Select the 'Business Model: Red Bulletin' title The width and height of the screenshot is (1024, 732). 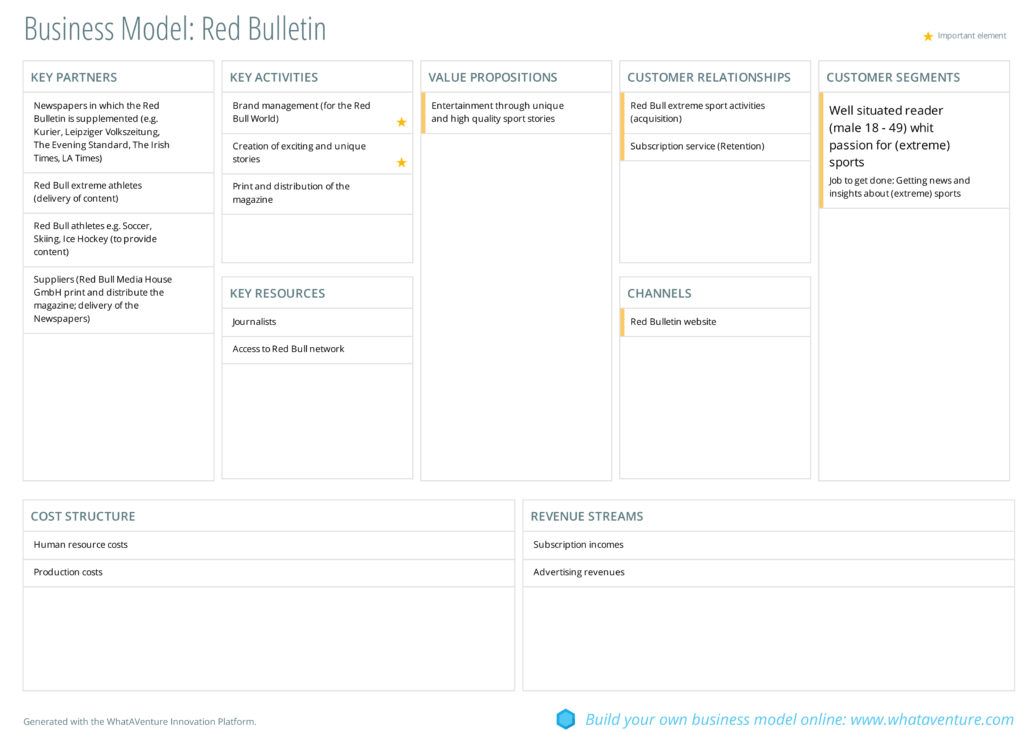tap(175, 29)
